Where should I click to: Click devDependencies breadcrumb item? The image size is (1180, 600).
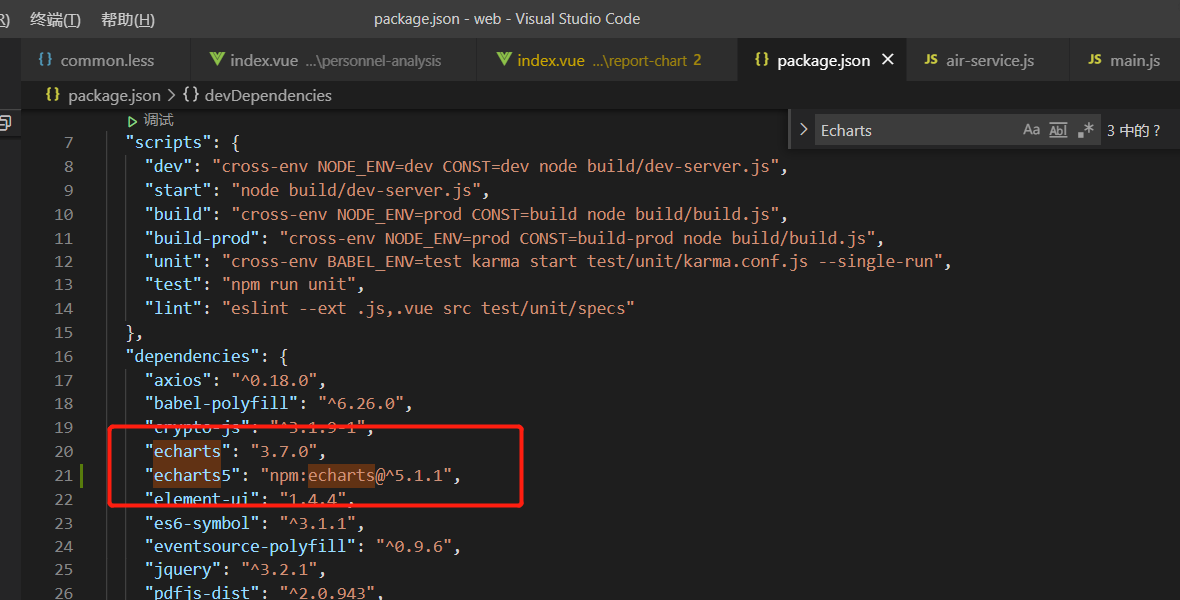(268, 96)
